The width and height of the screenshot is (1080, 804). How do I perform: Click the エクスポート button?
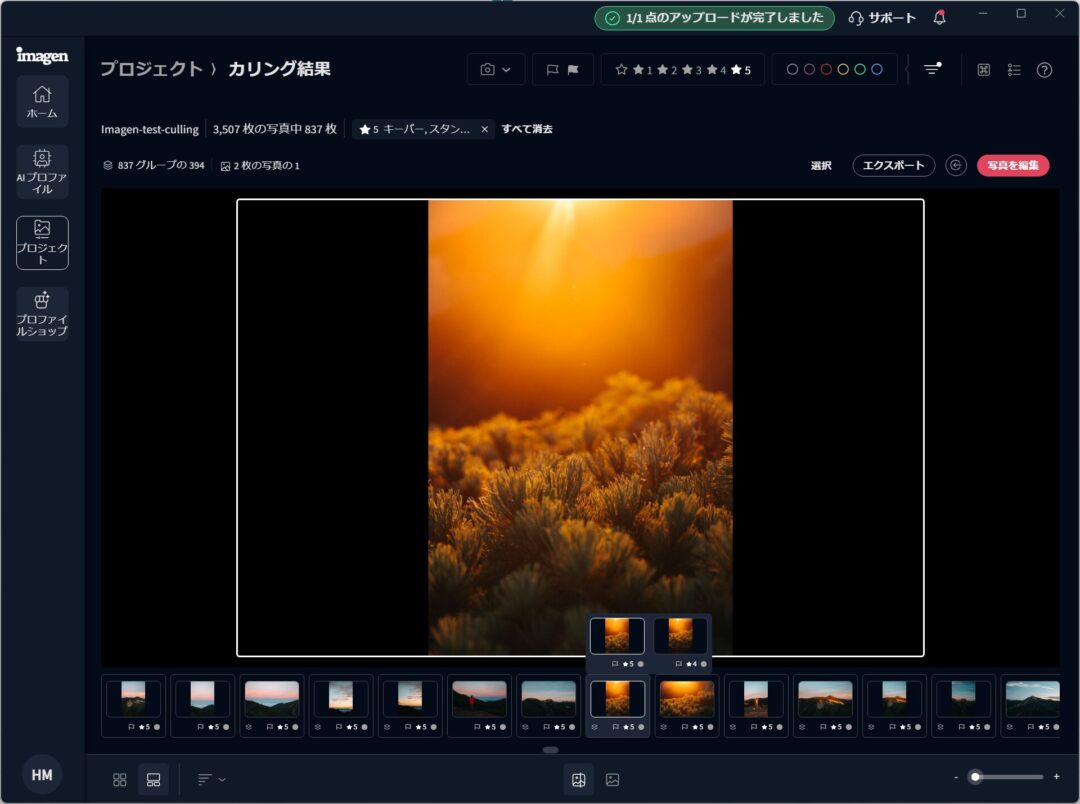click(x=893, y=166)
